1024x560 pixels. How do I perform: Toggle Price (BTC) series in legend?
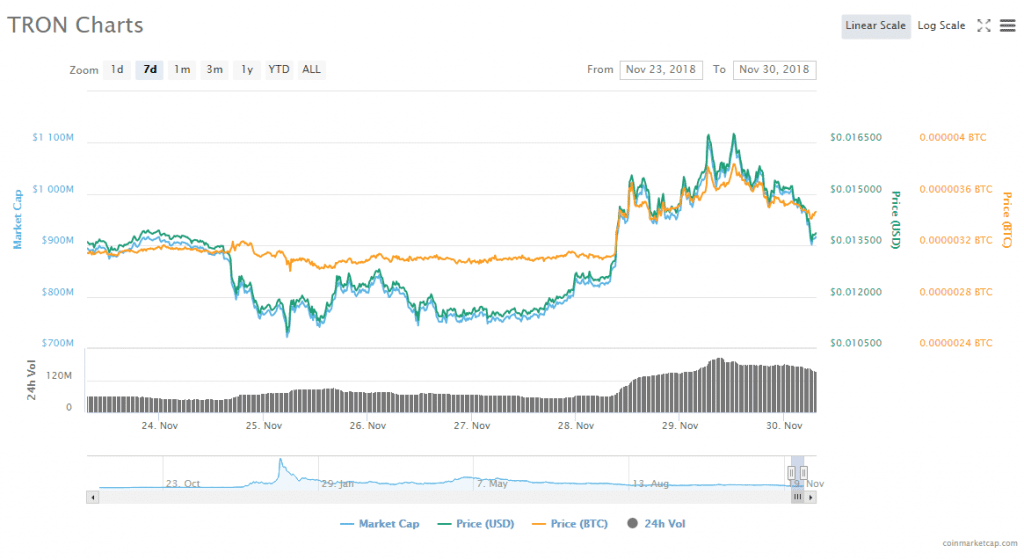coord(570,524)
